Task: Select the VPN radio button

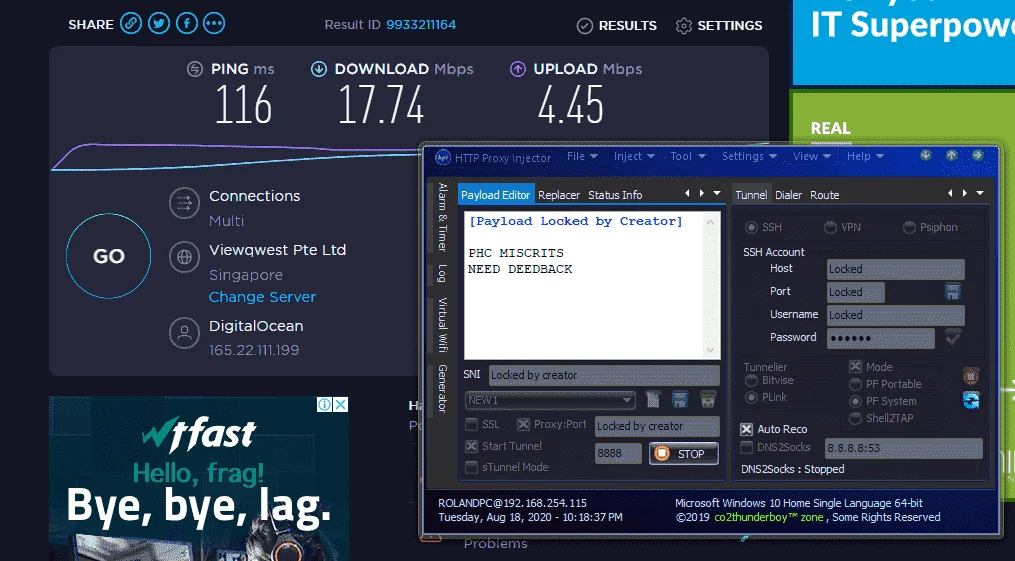Action: (x=830, y=227)
